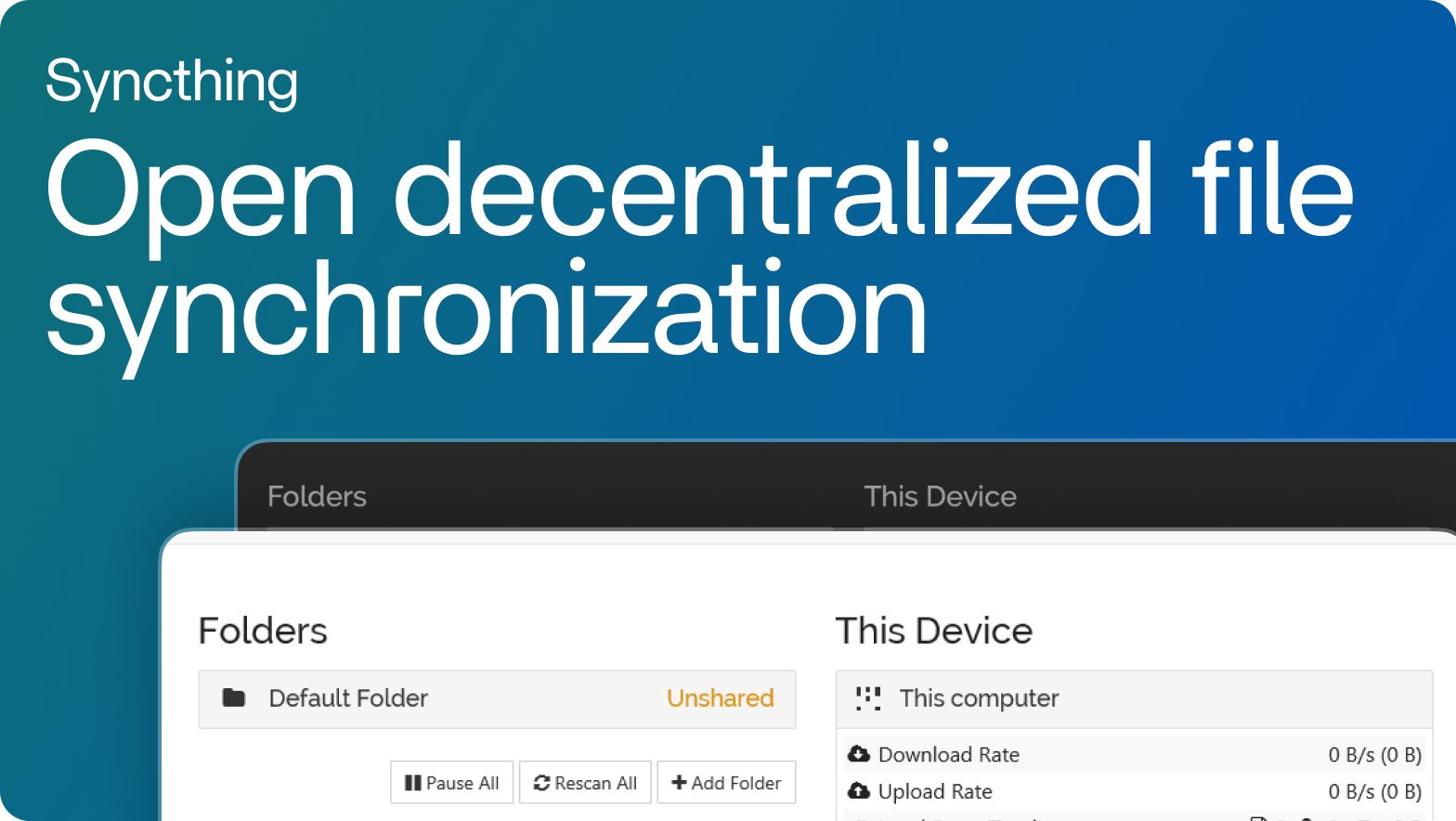The image size is (1456, 821).
Task: Click the Upload Rate cloud icon
Action: 859,791
